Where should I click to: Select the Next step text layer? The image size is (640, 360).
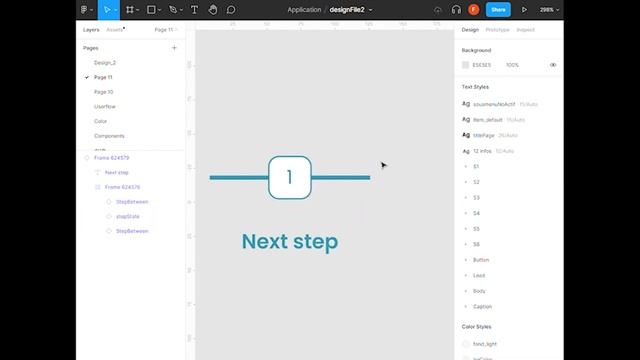(117, 172)
